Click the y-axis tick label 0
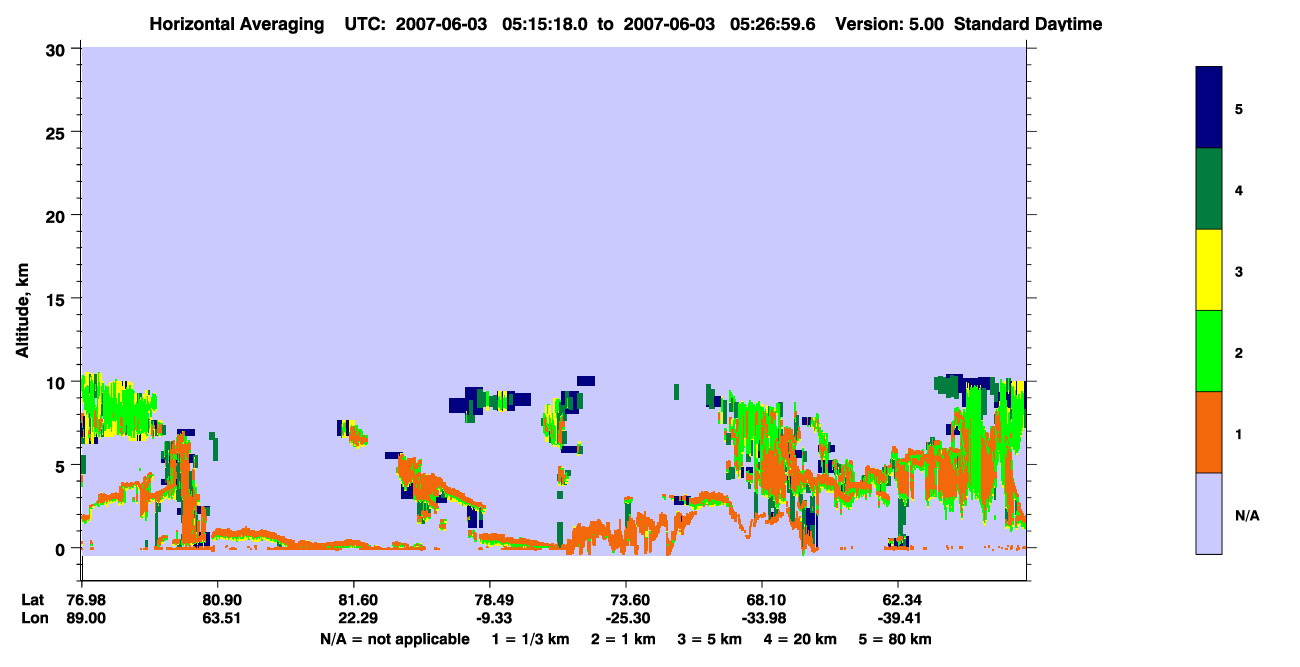The height and width of the screenshot is (667, 1300). coord(62,548)
